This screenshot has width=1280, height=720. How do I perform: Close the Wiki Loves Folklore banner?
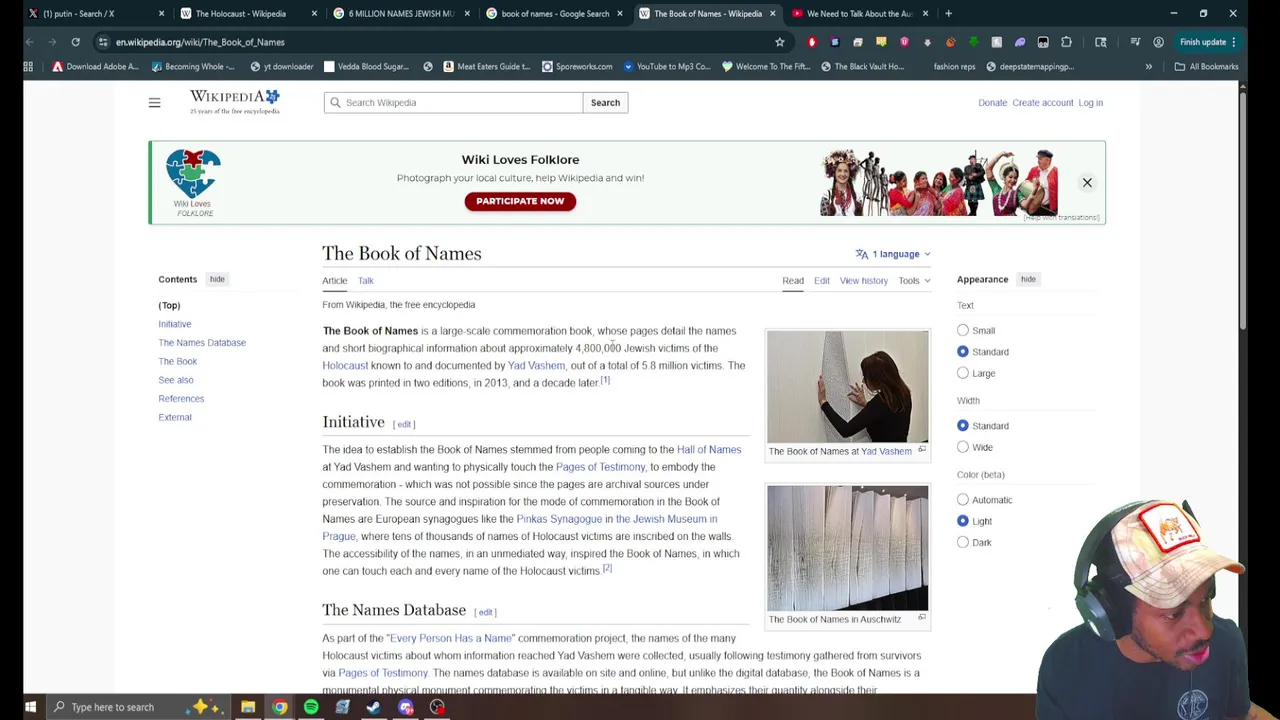1087,182
